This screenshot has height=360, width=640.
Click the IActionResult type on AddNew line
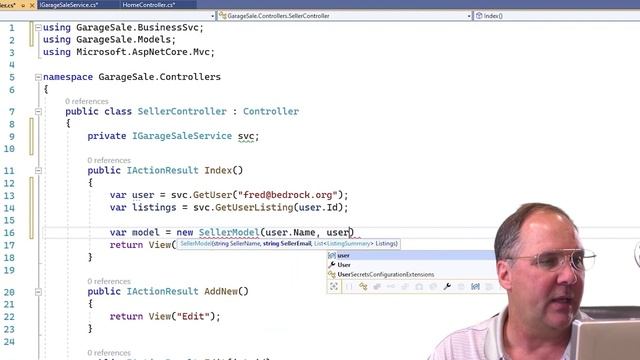pyautogui.click(x=162, y=291)
